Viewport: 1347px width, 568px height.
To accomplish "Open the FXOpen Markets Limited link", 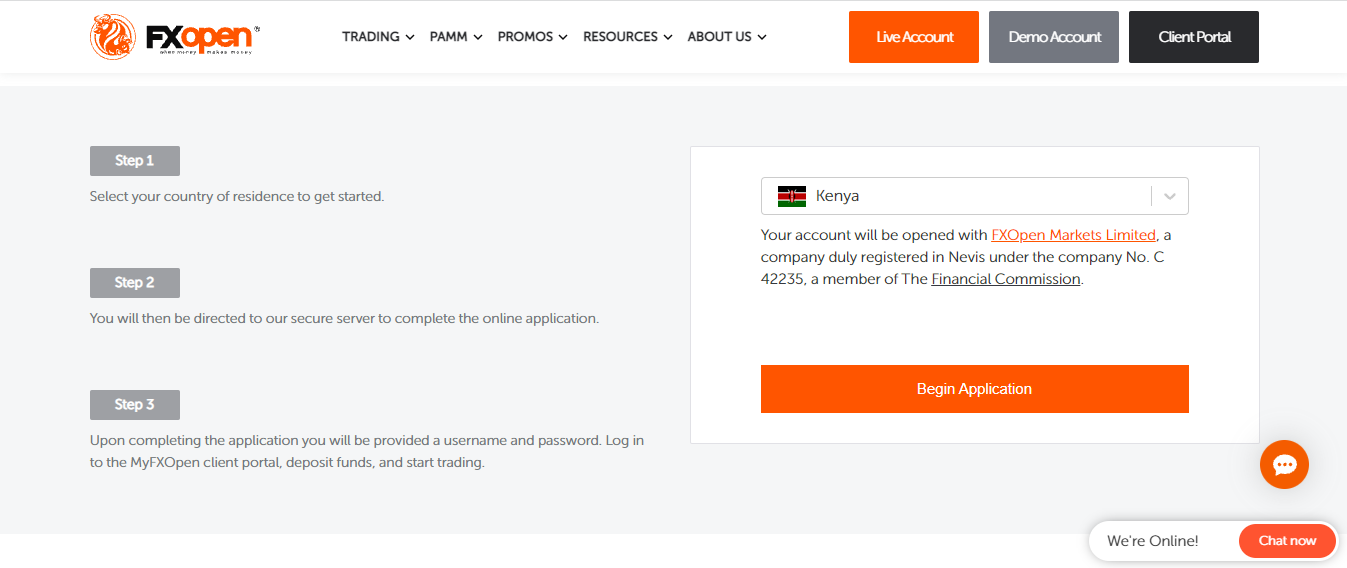I will pyautogui.click(x=1073, y=235).
